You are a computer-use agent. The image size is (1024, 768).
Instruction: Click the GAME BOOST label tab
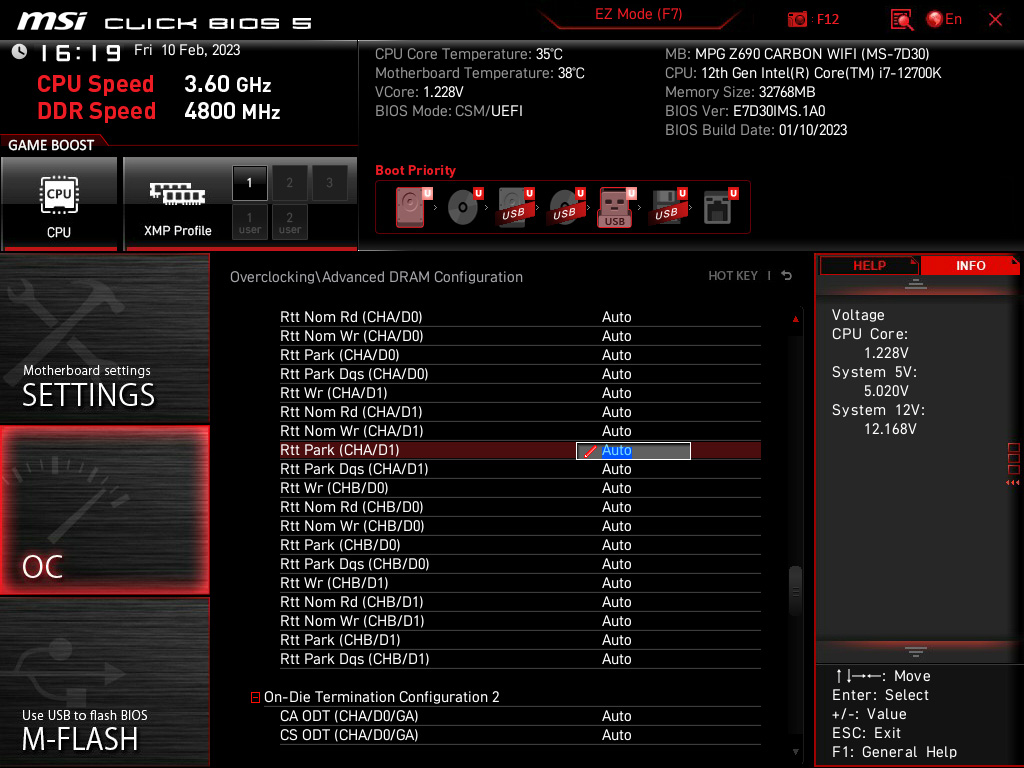click(x=51, y=145)
